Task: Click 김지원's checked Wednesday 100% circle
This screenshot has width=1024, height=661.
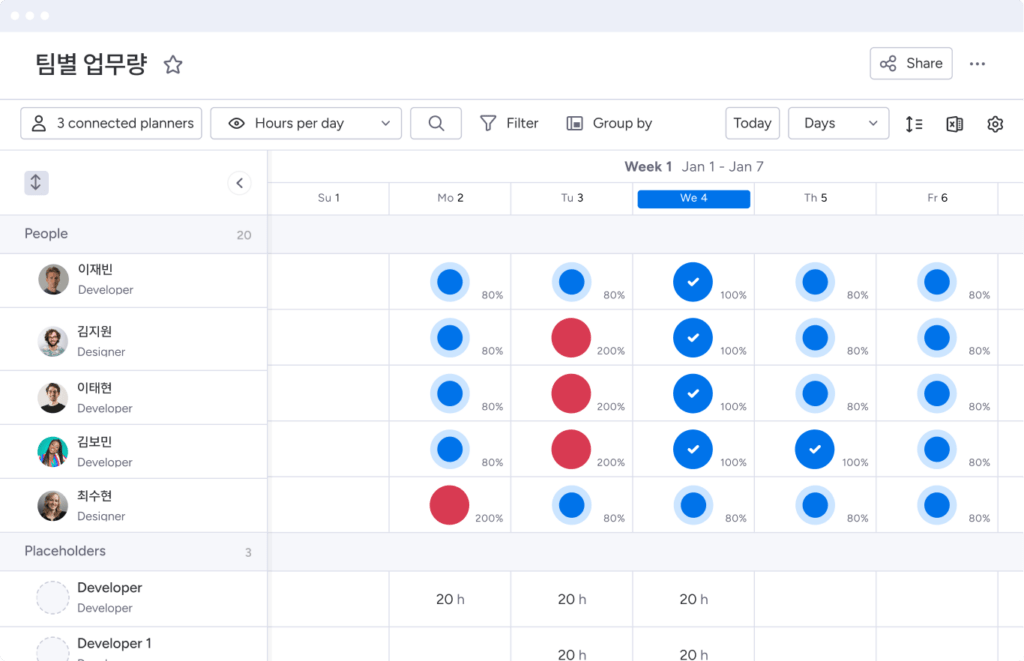Action: pyautogui.click(x=693, y=338)
